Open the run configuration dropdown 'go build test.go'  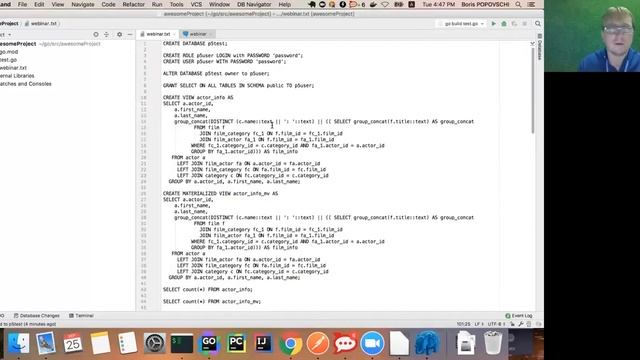tap(462, 24)
